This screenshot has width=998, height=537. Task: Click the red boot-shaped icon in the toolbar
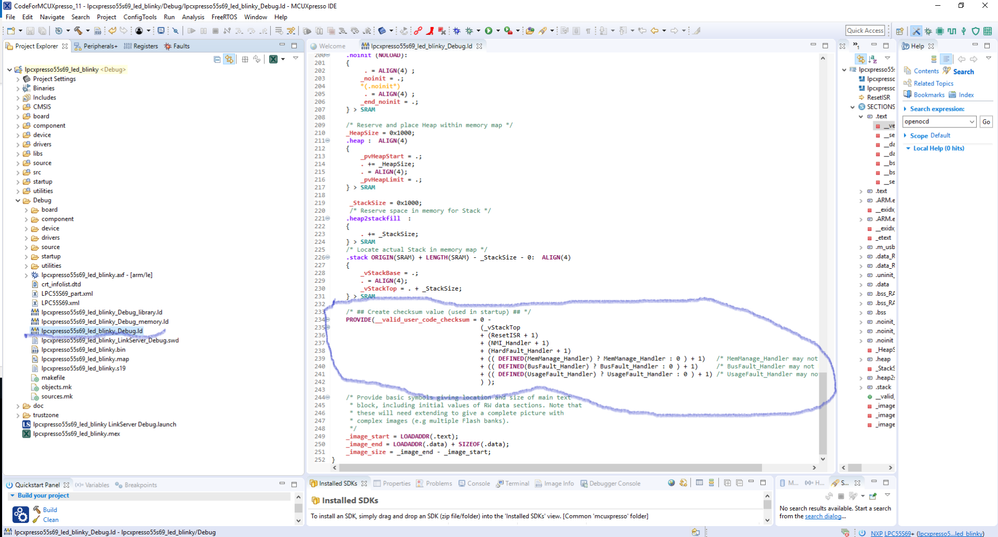click(430, 31)
